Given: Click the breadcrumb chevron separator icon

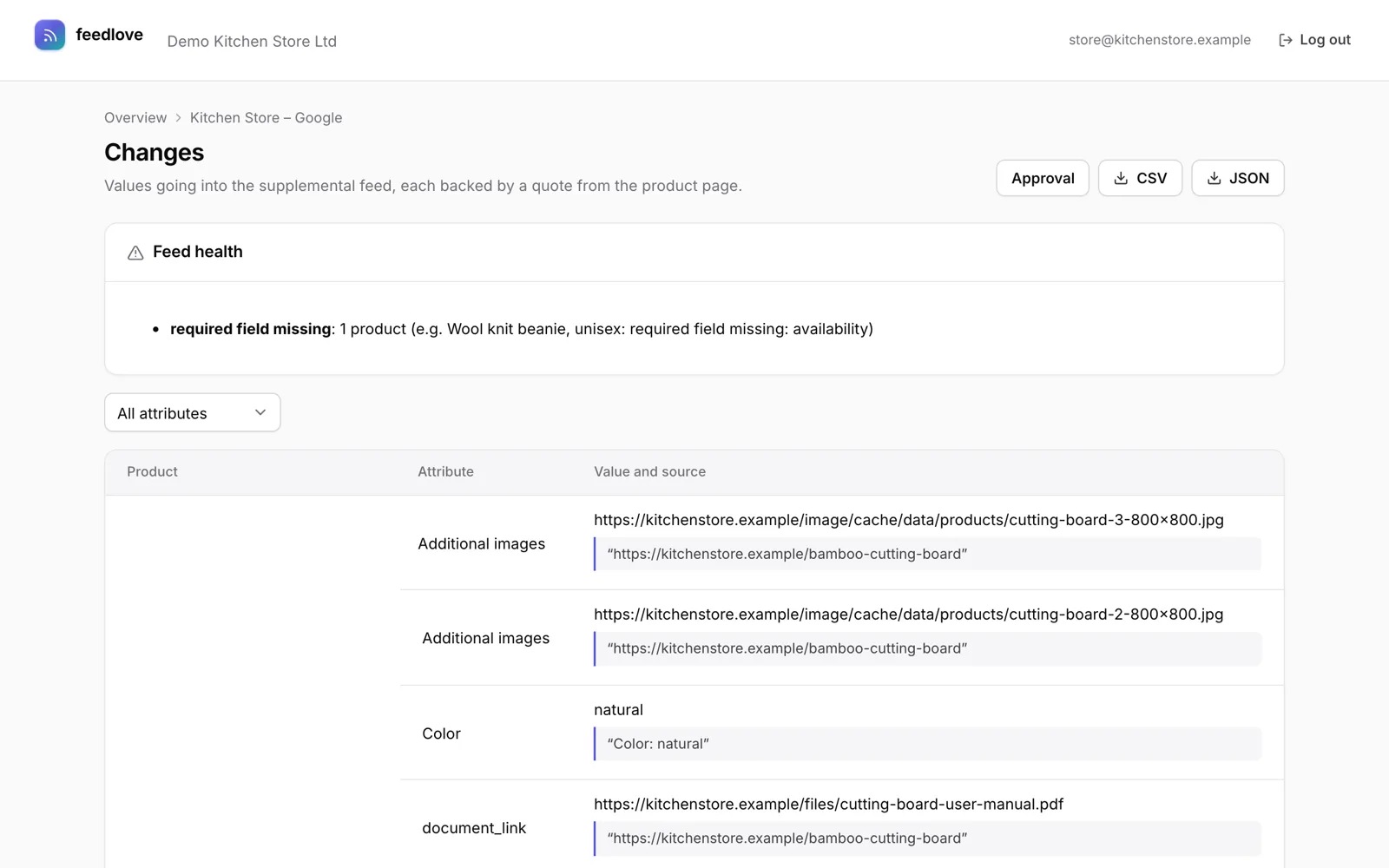Looking at the screenshot, I should point(178,118).
